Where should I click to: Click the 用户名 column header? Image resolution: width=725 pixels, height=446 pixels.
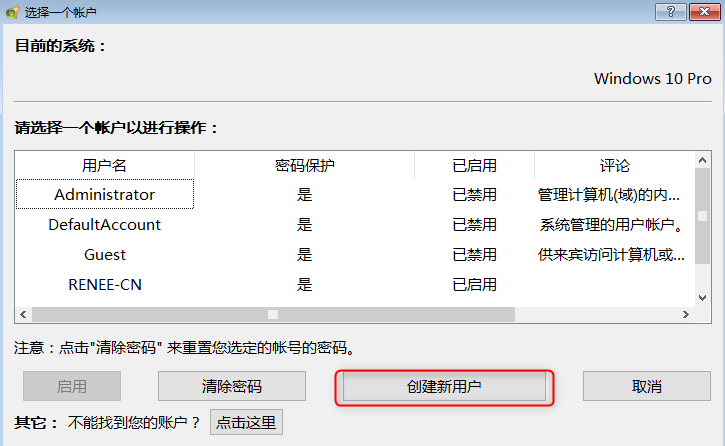[x=104, y=165]
